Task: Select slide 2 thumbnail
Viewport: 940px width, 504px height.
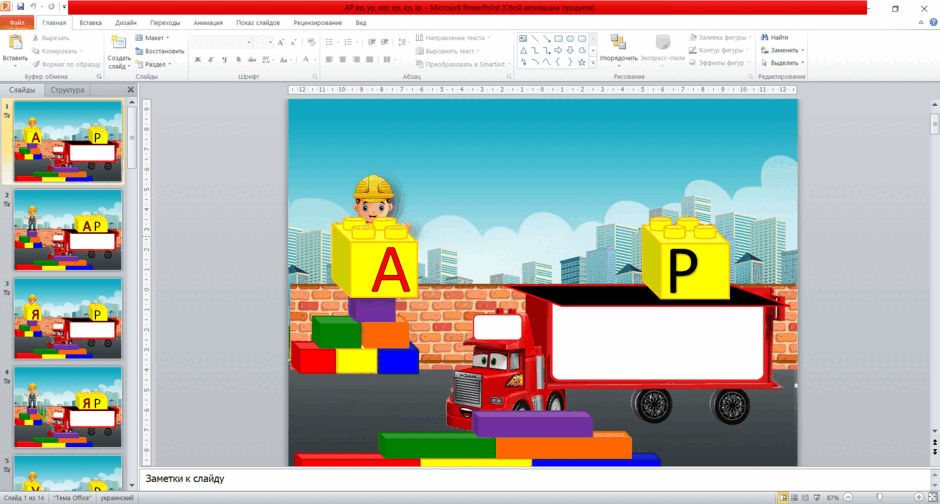Action: (x=68, y=230)
